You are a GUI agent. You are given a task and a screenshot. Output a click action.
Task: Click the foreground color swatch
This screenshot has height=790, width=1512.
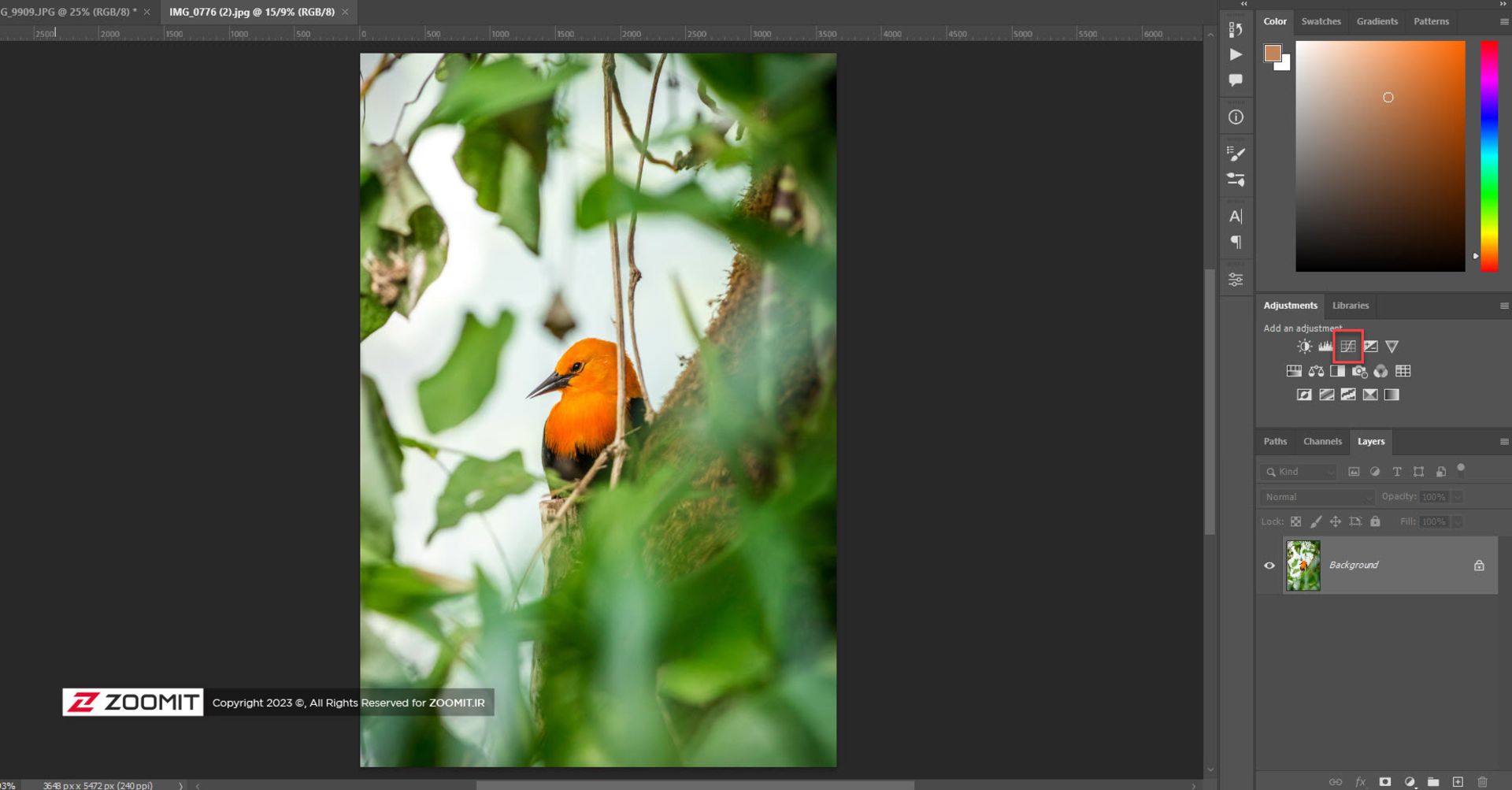1272,54
